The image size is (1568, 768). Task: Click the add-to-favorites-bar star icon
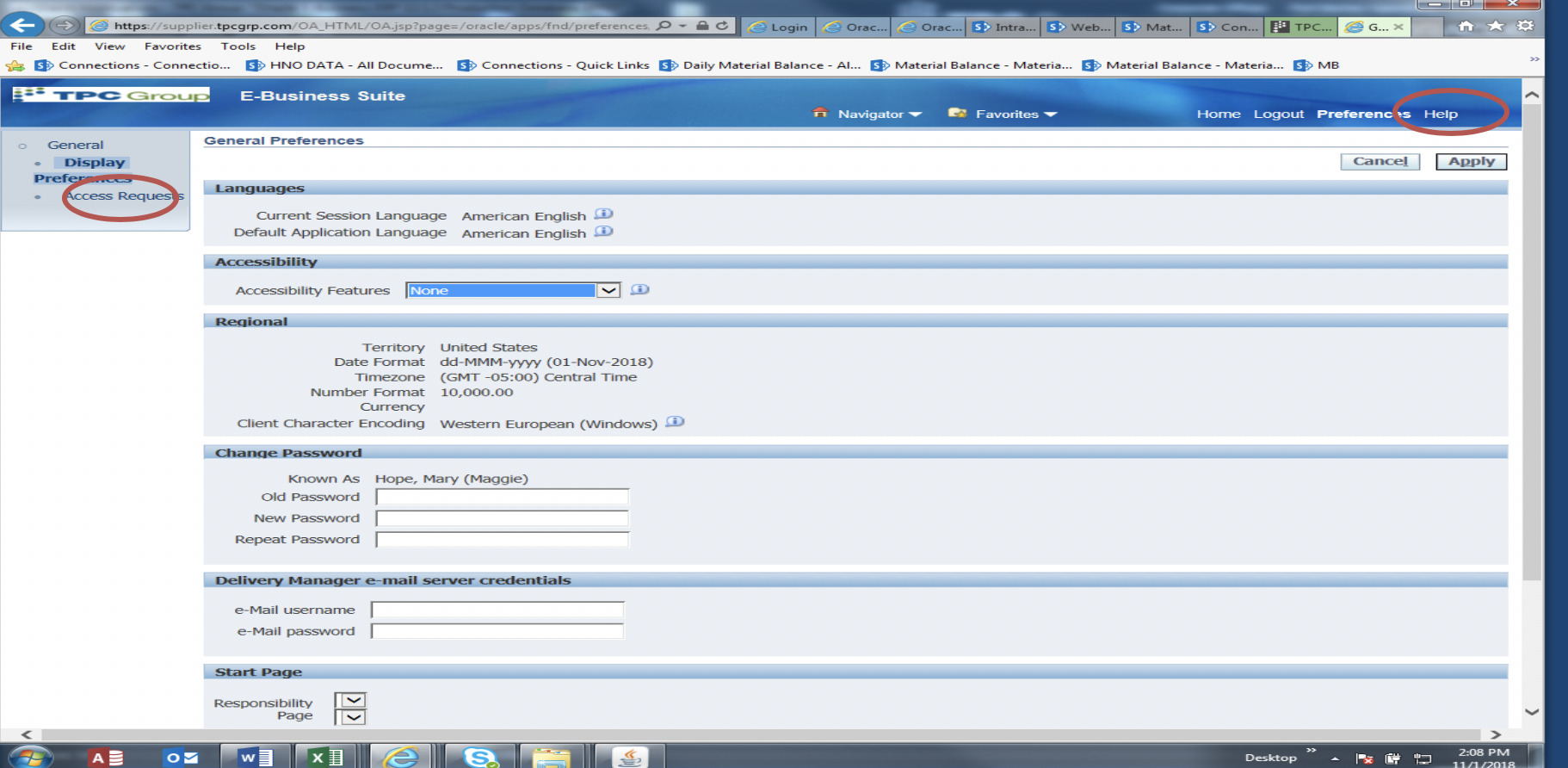coord(15,65)
